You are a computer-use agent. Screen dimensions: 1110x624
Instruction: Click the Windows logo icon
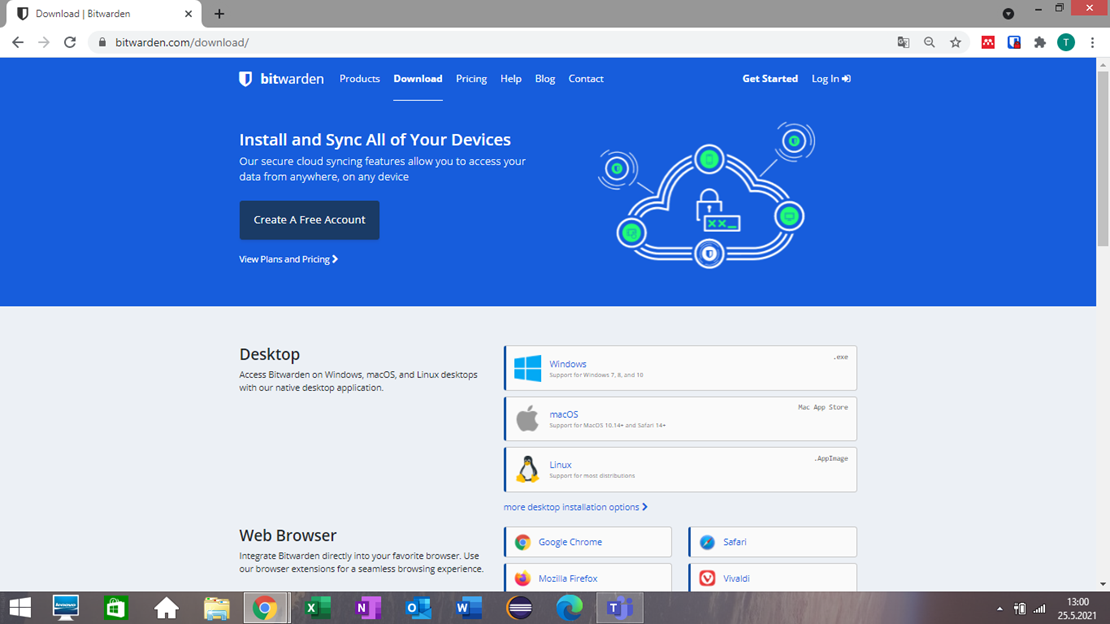(x=527, y=368)
